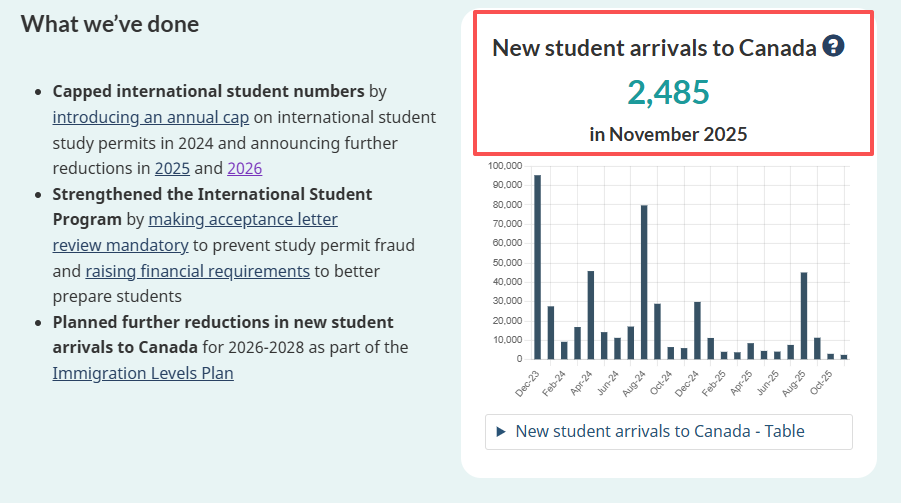Open the 'raising financial requirements' link
901x503 pixels.
(197, 271)
